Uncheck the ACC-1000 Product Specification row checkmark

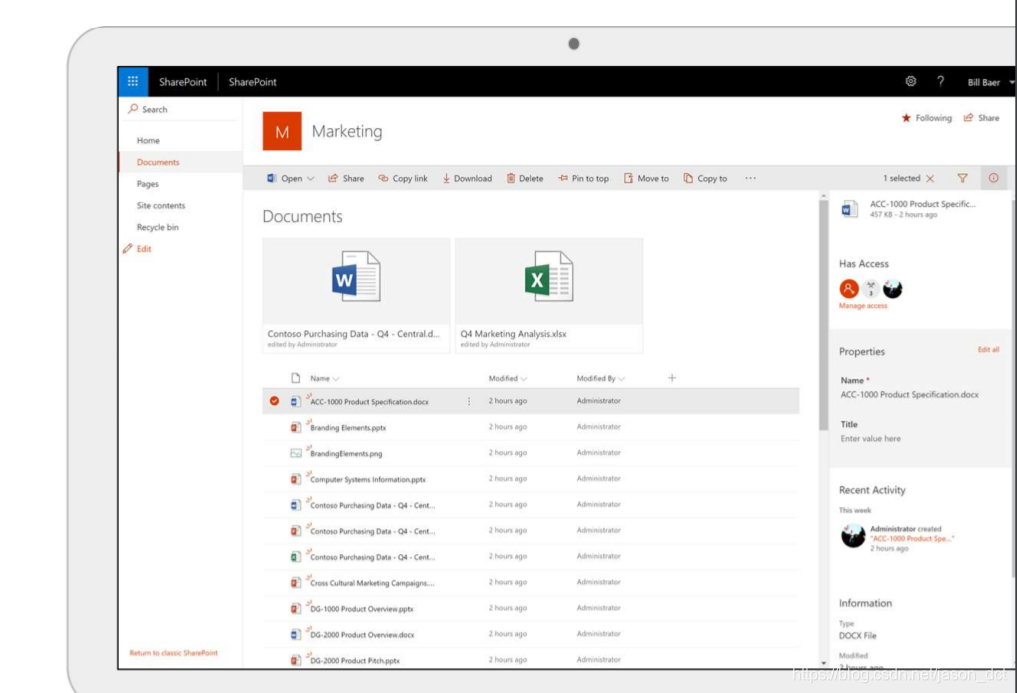tap(274, 401)
